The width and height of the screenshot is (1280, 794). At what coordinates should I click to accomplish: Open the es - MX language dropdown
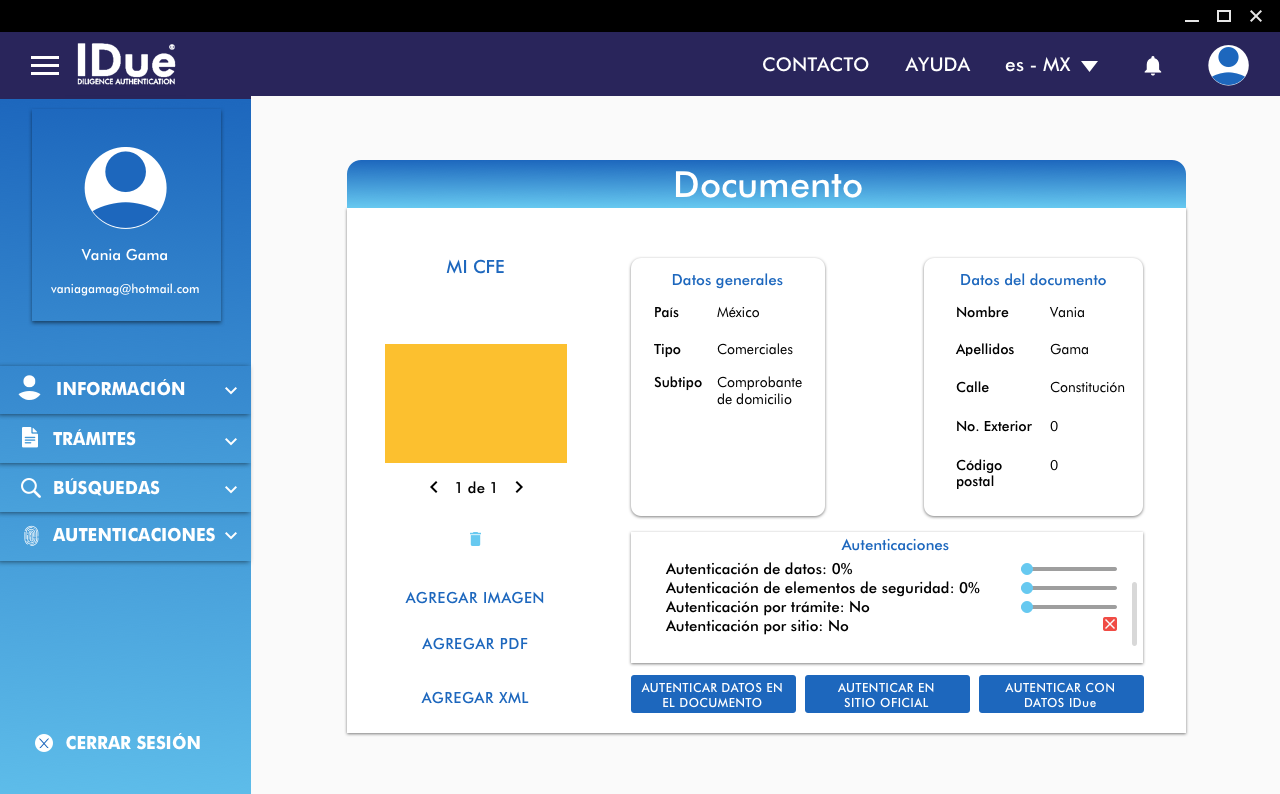(1051, 65)
